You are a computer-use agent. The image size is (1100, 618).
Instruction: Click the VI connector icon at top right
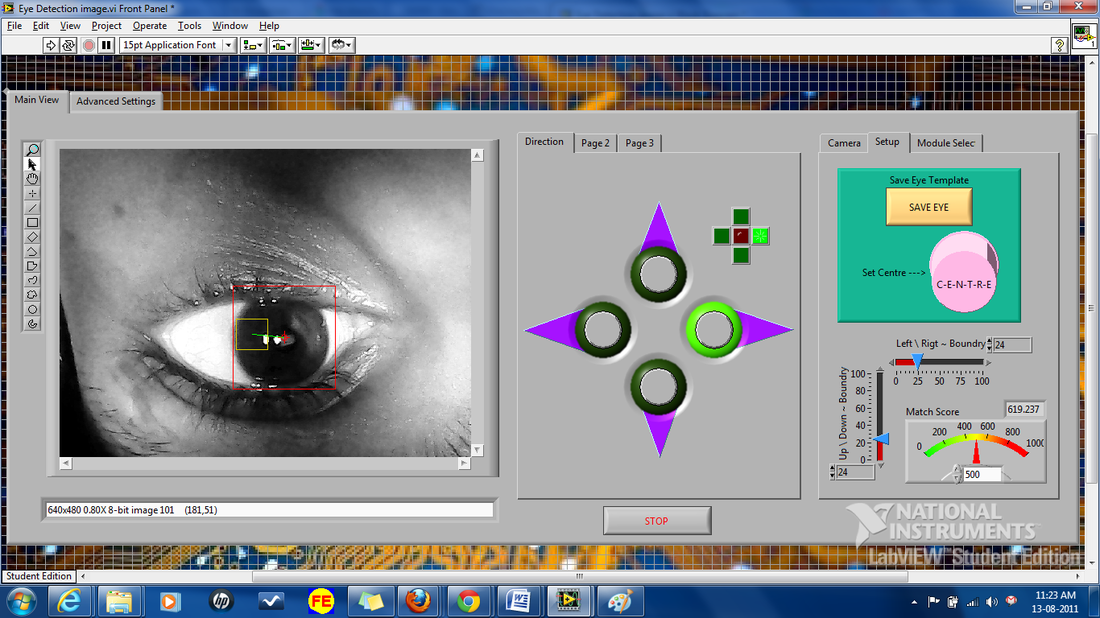coord(1084,35)
